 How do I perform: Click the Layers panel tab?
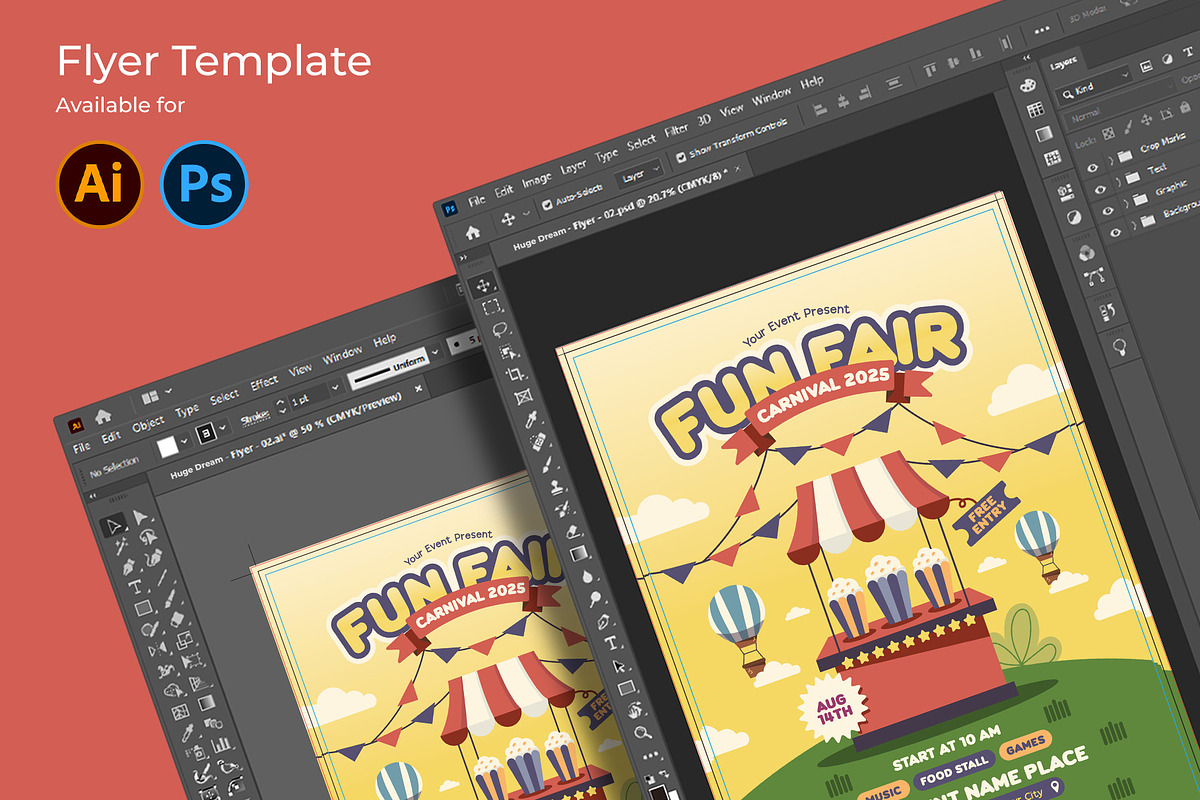pyautogui.click(x=1063, y=63)
